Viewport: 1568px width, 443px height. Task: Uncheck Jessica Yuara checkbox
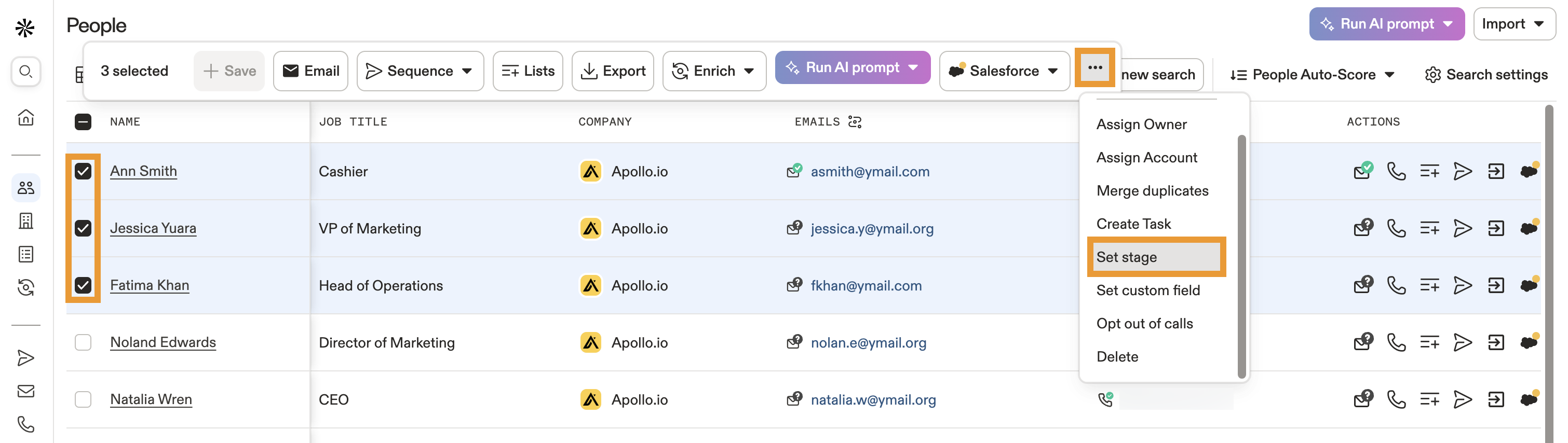[83, 228]
